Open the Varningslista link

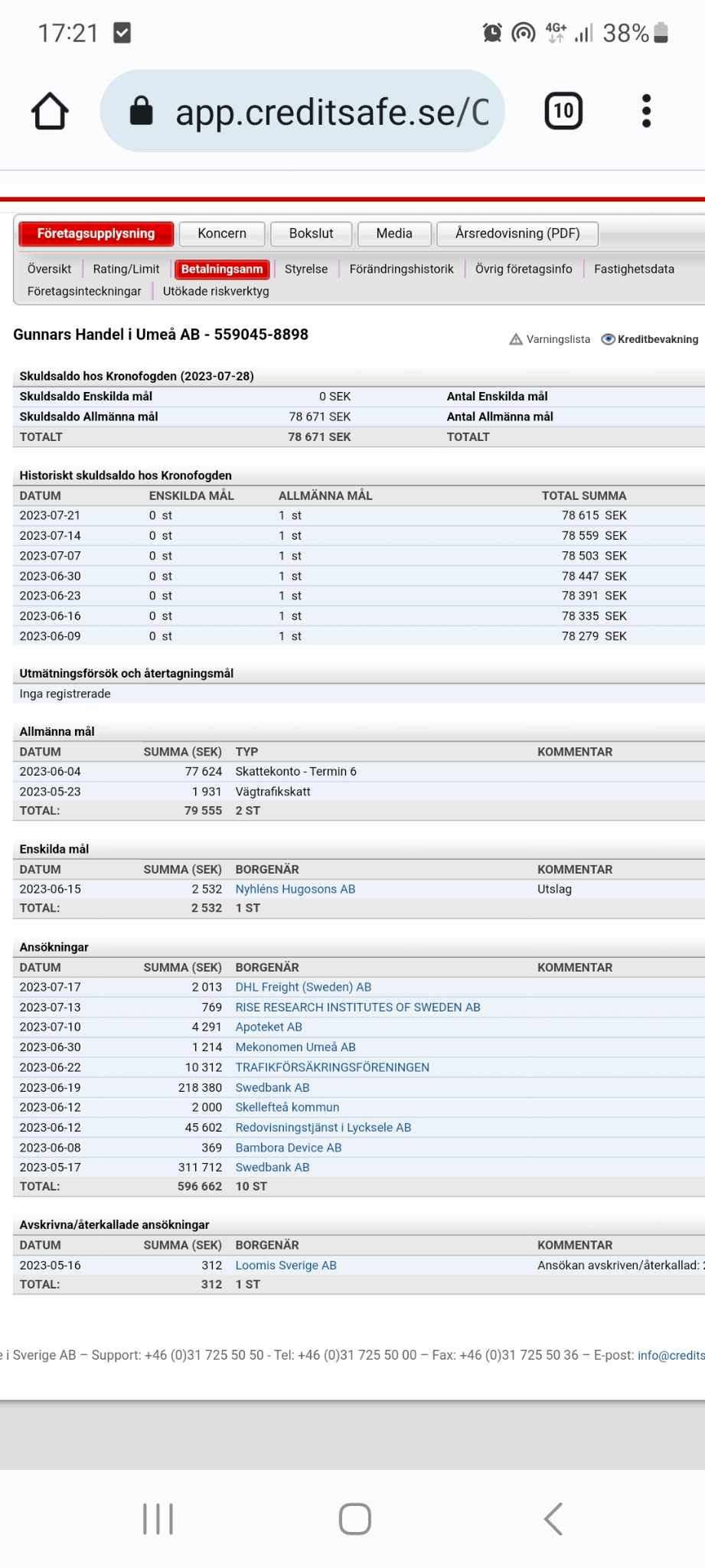point(558,339)
